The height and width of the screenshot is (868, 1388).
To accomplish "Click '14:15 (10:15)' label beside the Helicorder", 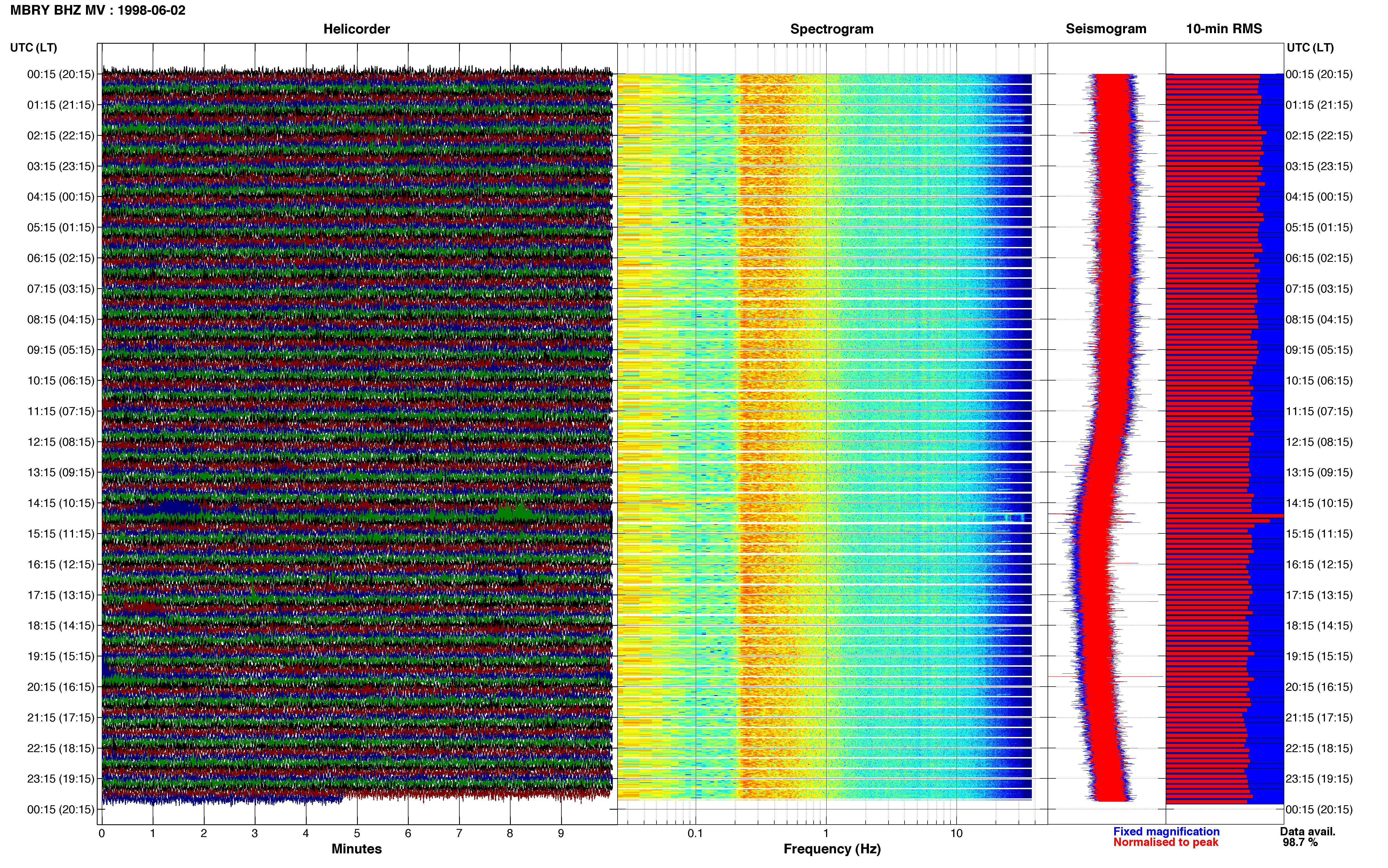I will tap(61, 504).
